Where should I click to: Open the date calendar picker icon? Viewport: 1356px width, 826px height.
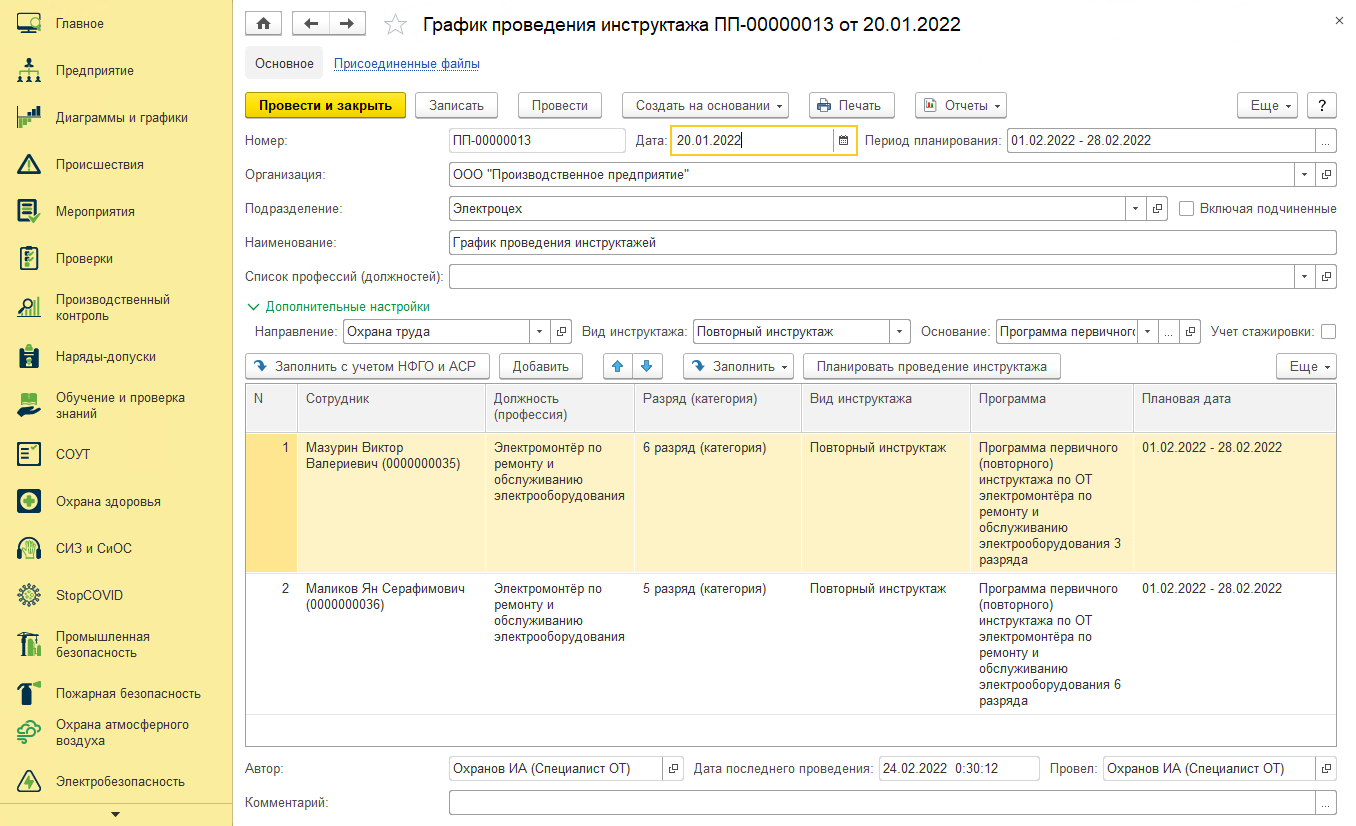click(x=843, y=140)
